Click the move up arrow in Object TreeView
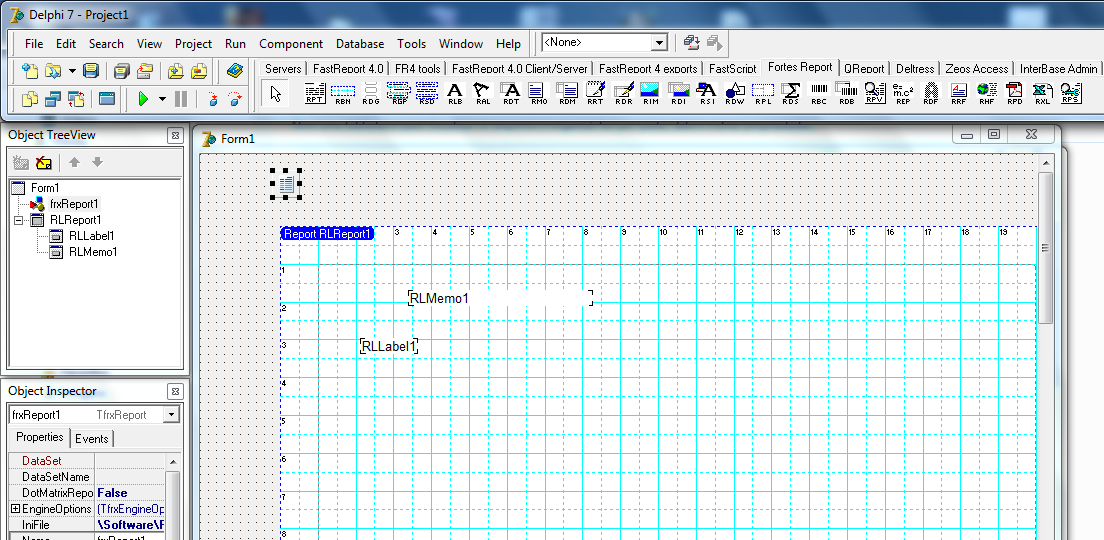 [75, 163]
